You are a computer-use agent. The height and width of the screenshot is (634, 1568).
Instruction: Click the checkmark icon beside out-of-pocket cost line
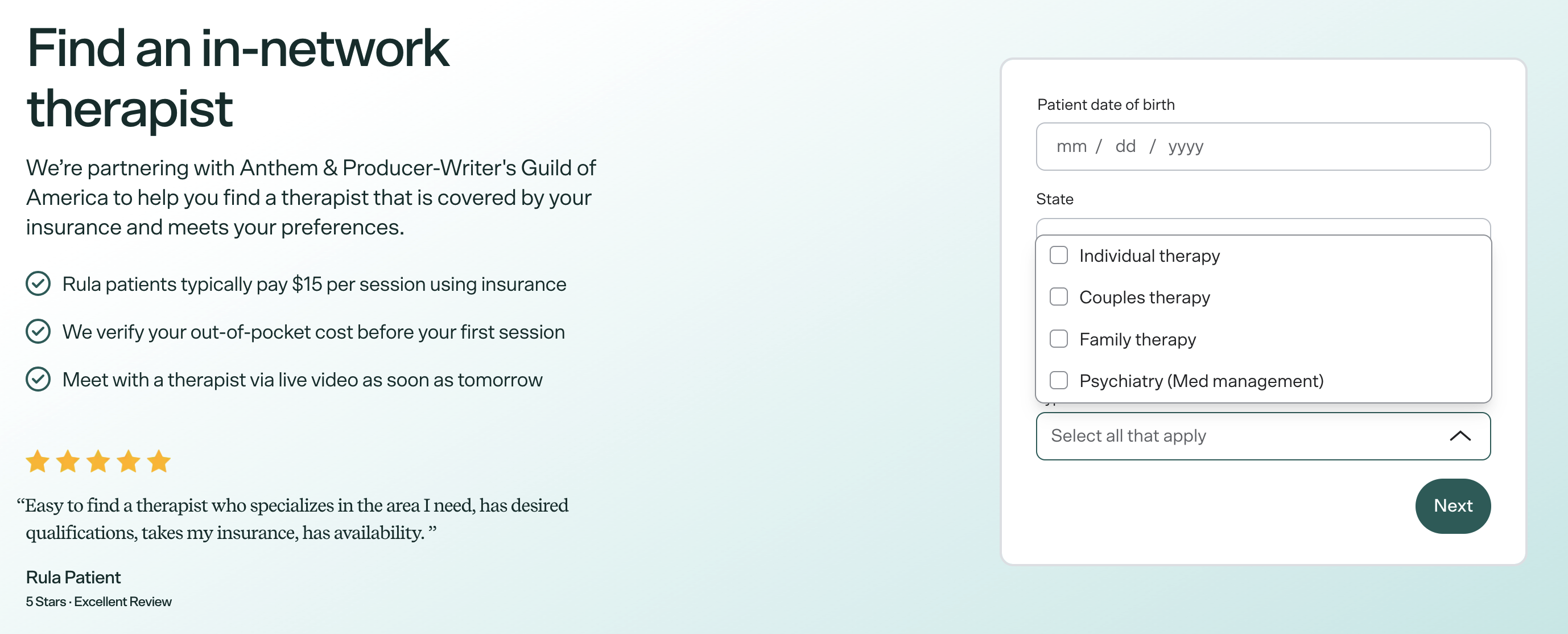38,331
